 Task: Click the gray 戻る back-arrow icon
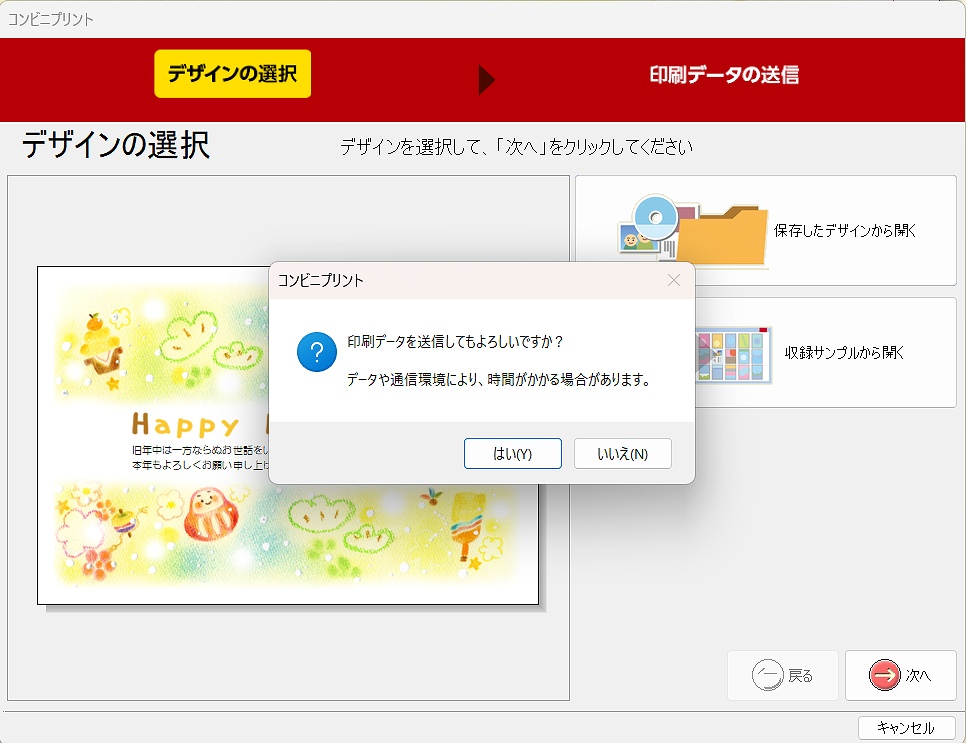pos(765,675)
